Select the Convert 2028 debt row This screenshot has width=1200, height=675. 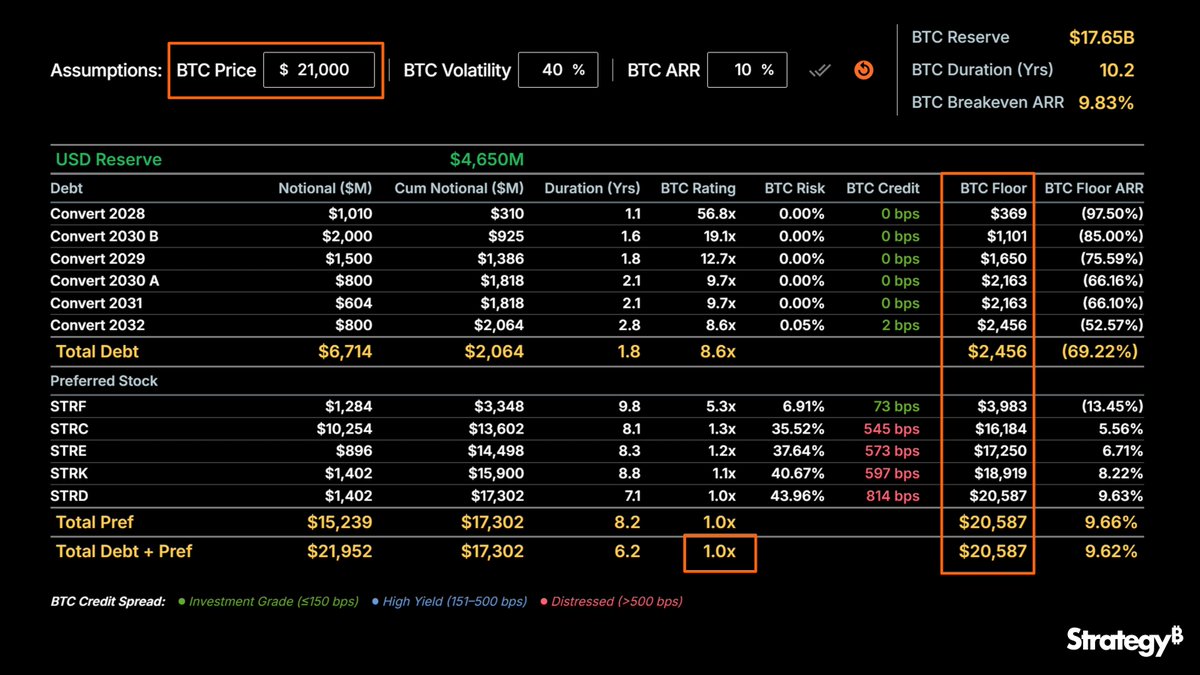point(597,214)
